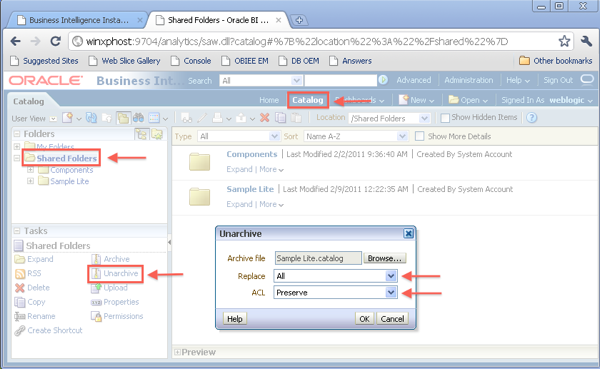Collapse the Tasks pane section

[x=17, y=231]
